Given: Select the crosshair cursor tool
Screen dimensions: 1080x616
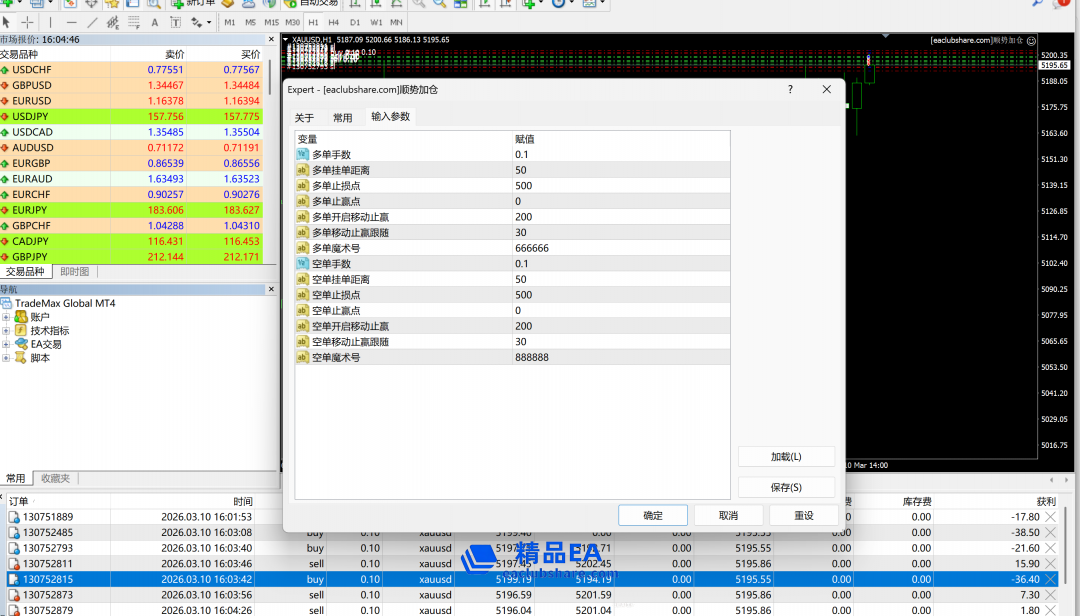Looking at the screenshot, I should point(27,22).
